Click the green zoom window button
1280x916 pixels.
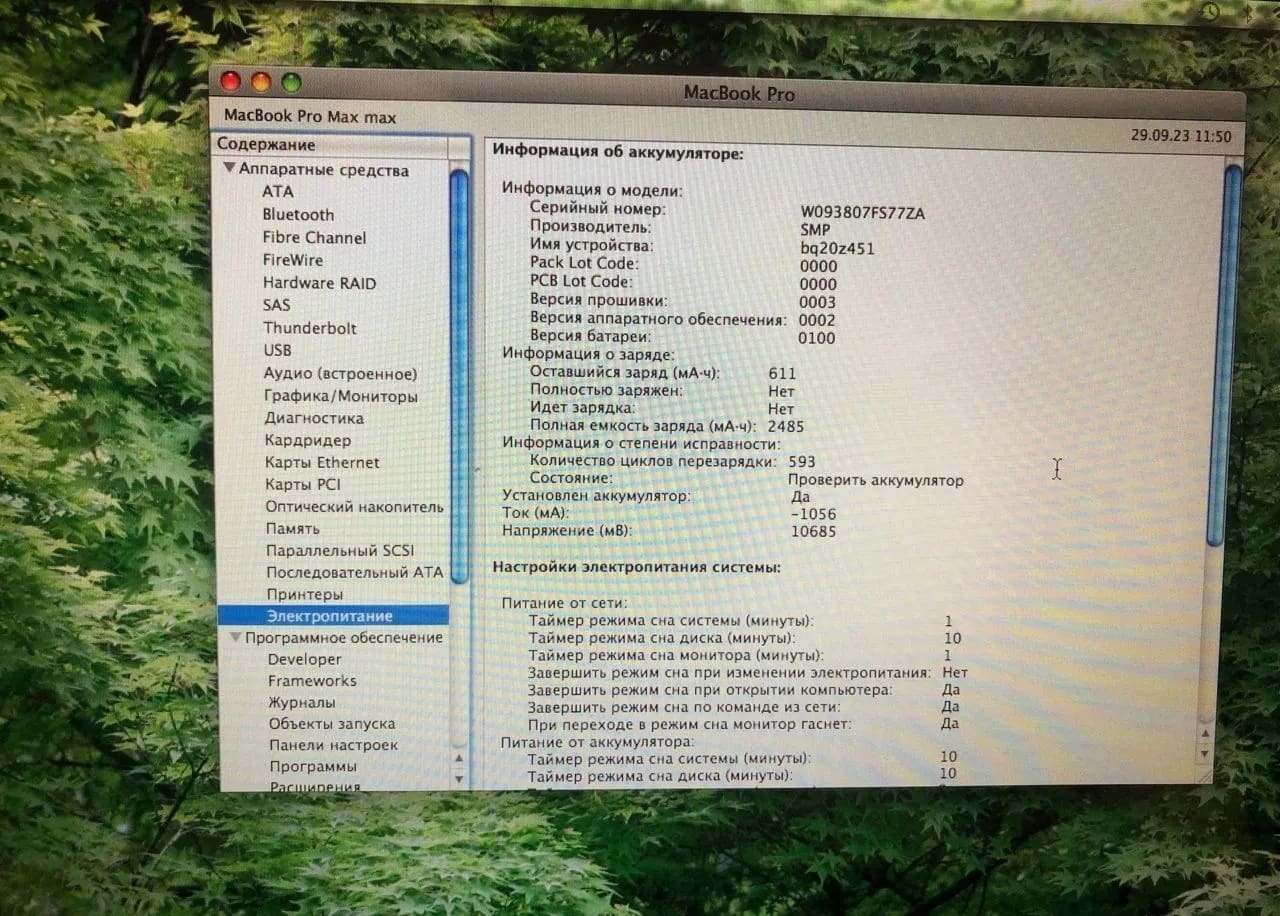[291, 82]
